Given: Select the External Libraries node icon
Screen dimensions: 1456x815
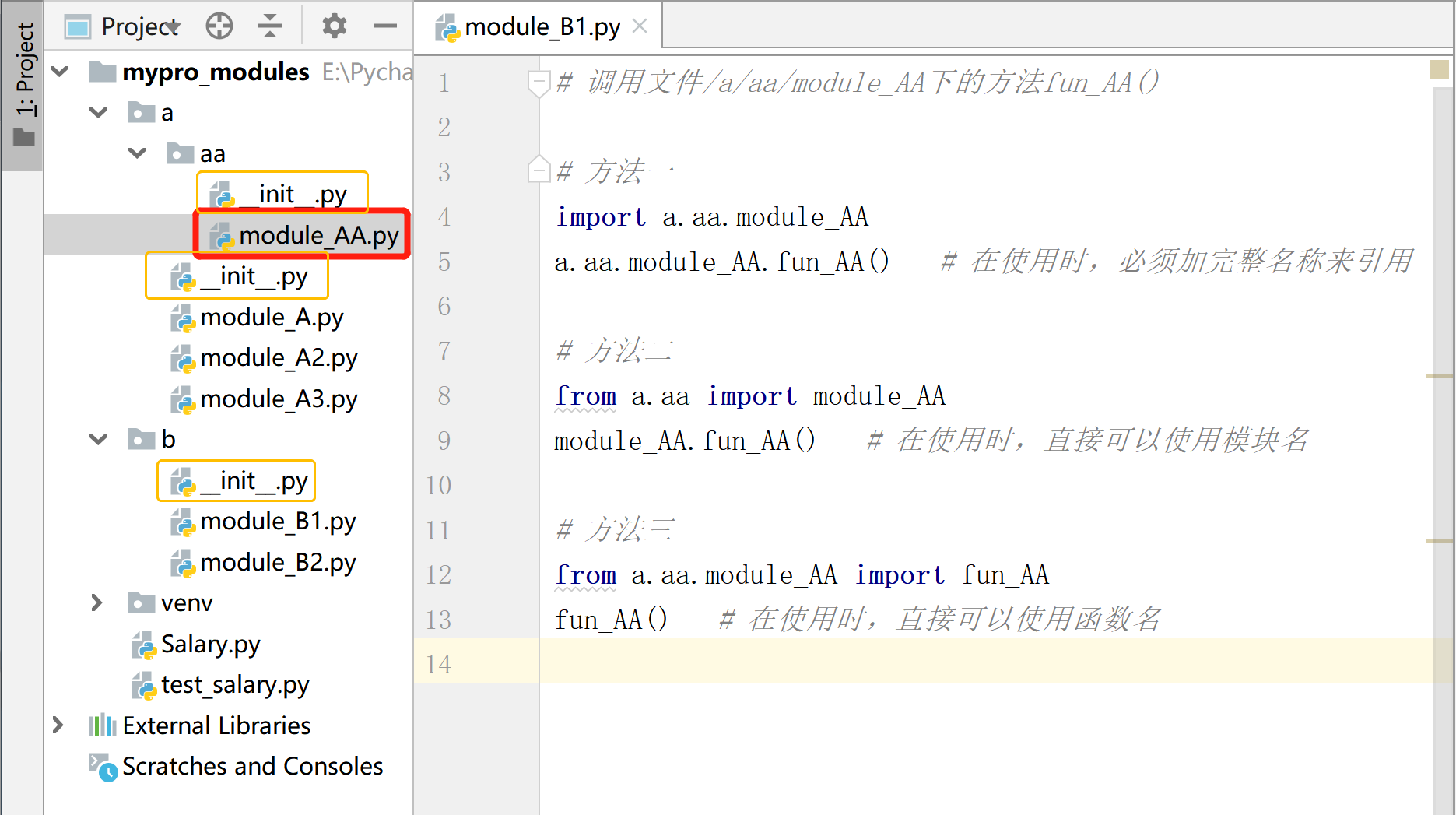Looking at the screenshot, I should [x=101, y=725].
